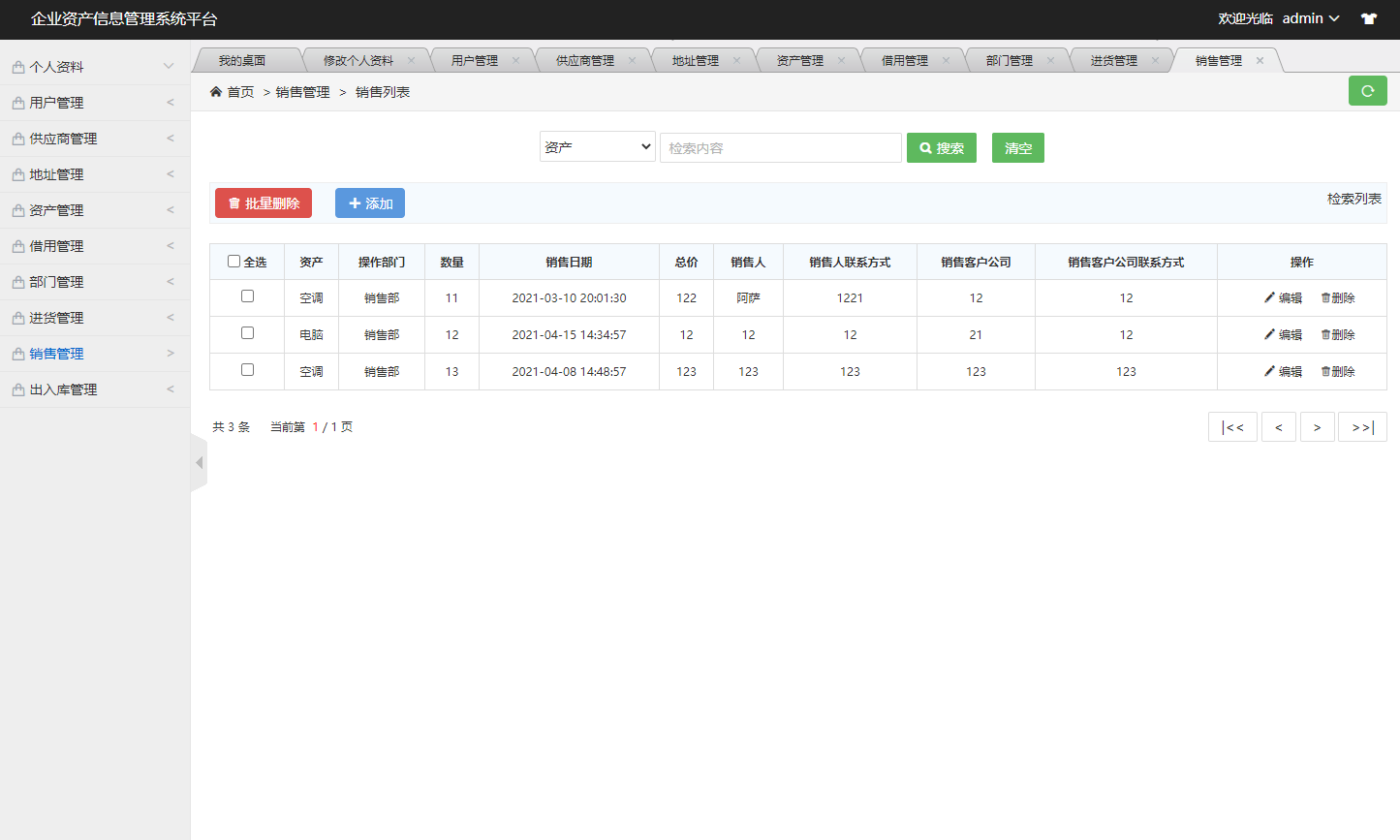Open the 资产 search type dropdown
The height and width of the screenshot is (840, 1400).
pos(597,146)
